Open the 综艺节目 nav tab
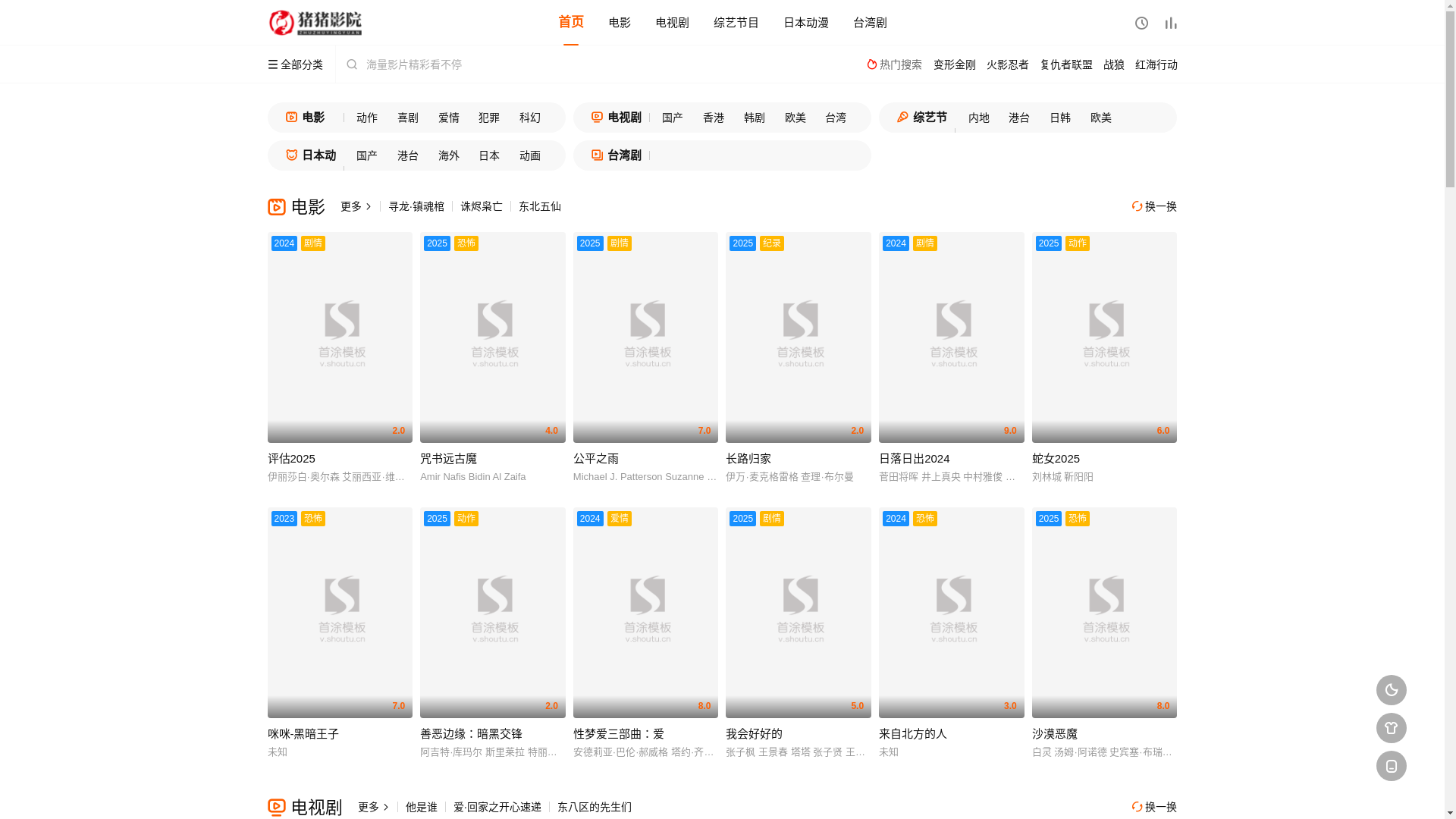 [x=736, y=23]
